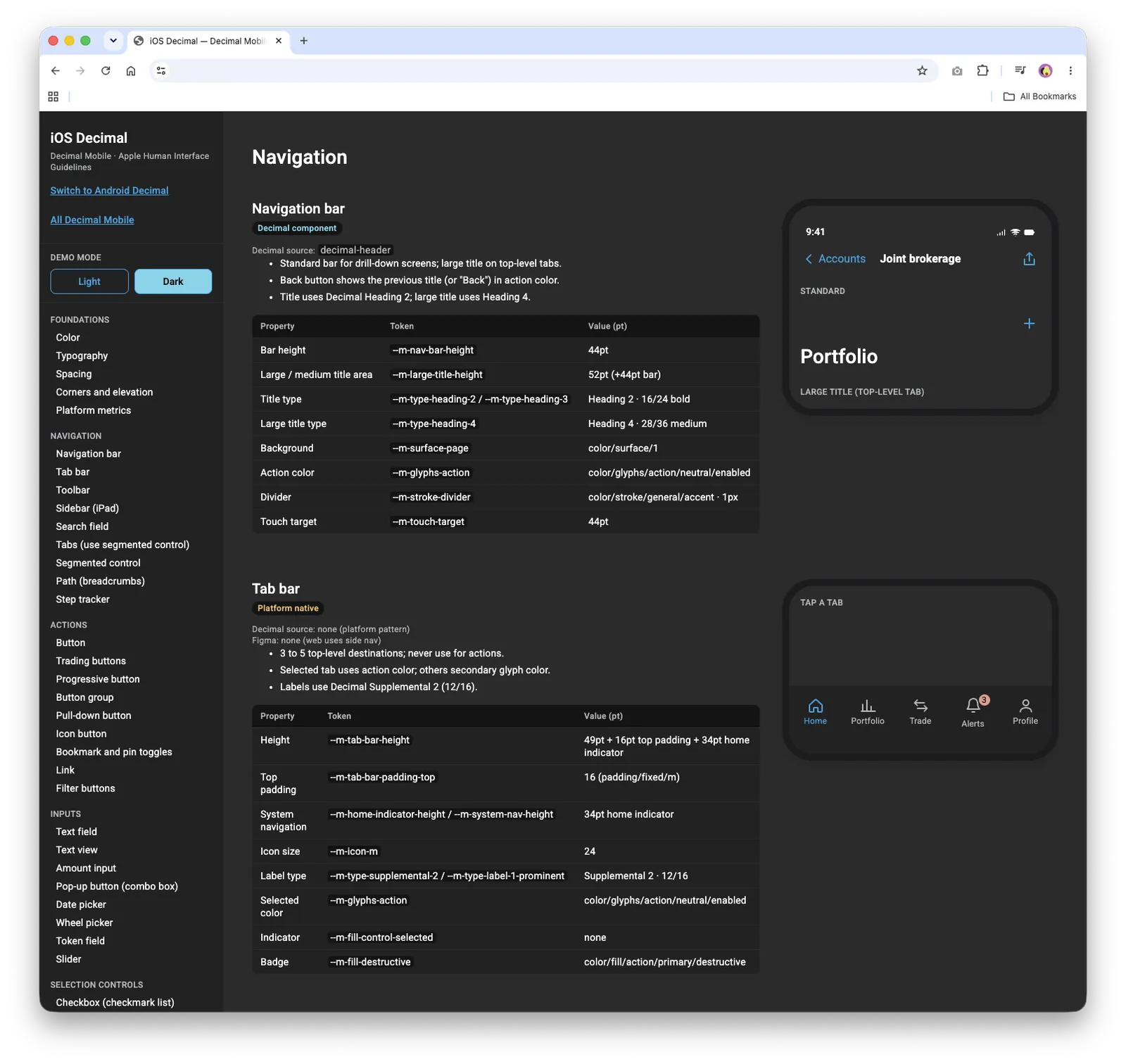Open Toolbar in sidebar navigation
This screenshot has width=1126, height=1064.
(x=72, y=490)
